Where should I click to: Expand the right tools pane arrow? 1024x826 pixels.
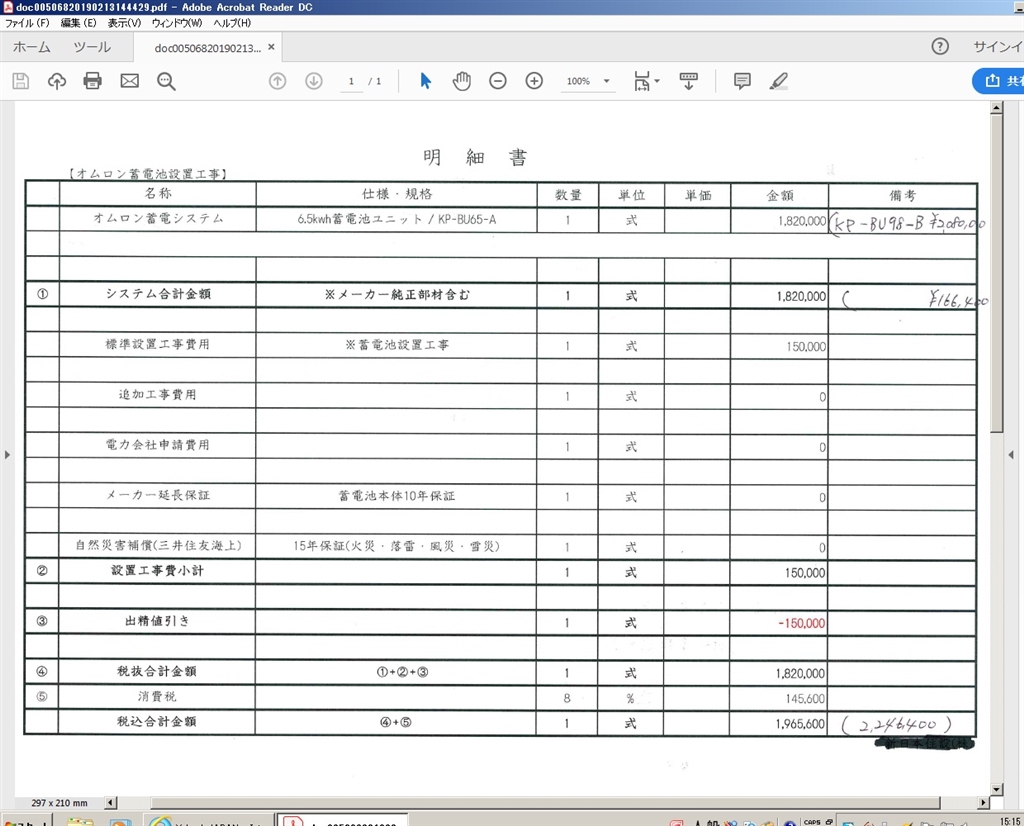pyautogui.click(x=1011, y=454)
